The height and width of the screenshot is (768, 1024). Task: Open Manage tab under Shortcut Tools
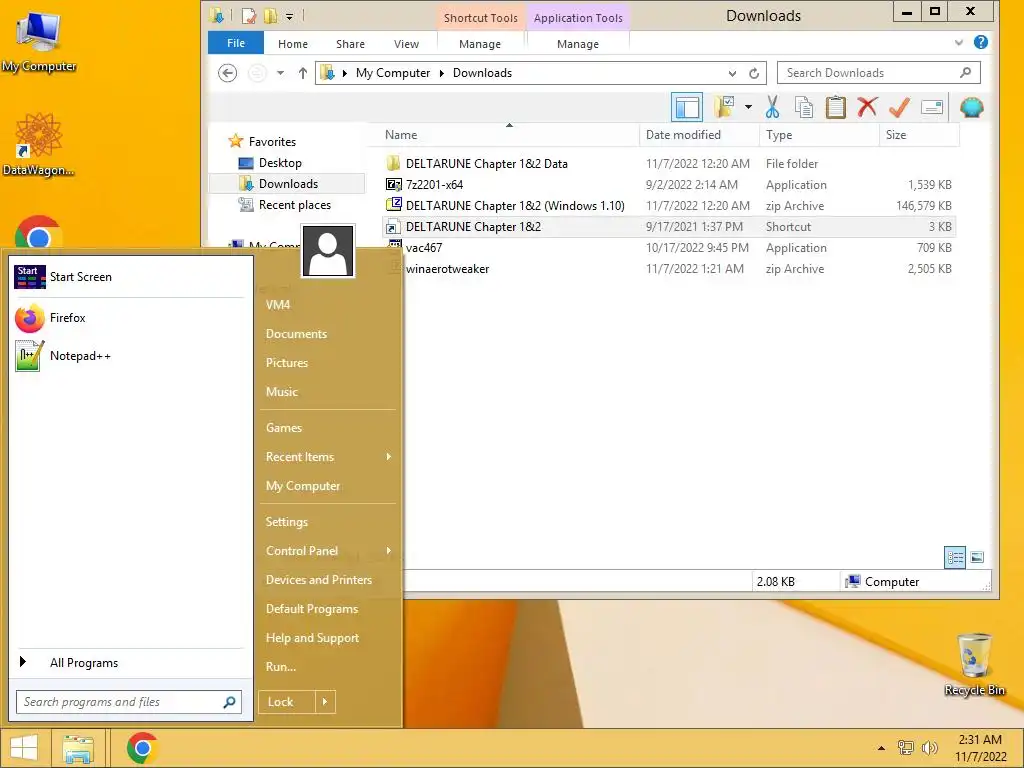(x=480, y=44)
